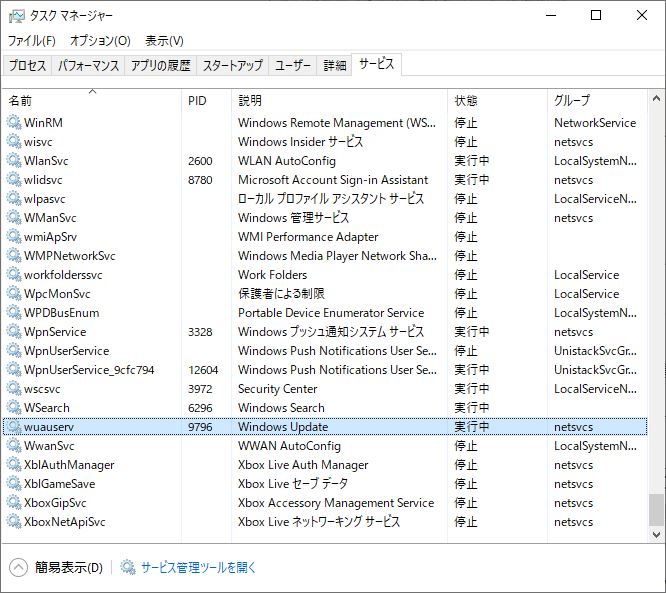Click the NetworkService group cell
The image size is (666, 593).
click(595, 123)
